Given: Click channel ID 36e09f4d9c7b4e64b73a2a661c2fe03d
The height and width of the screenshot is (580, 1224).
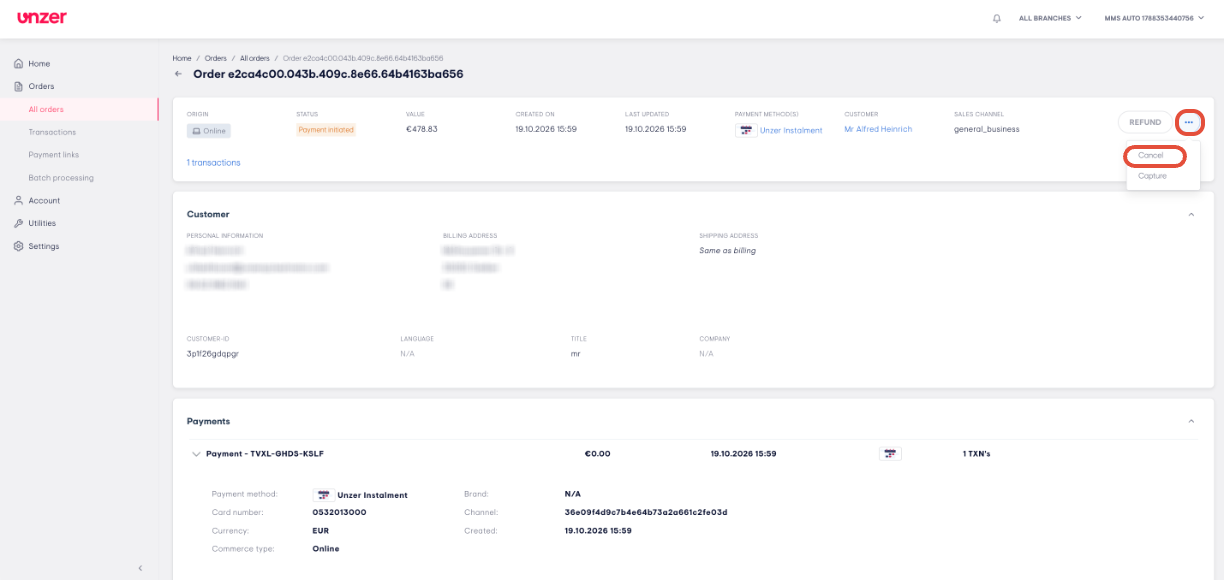Looking at the screenshot, I should pos(646,512).
